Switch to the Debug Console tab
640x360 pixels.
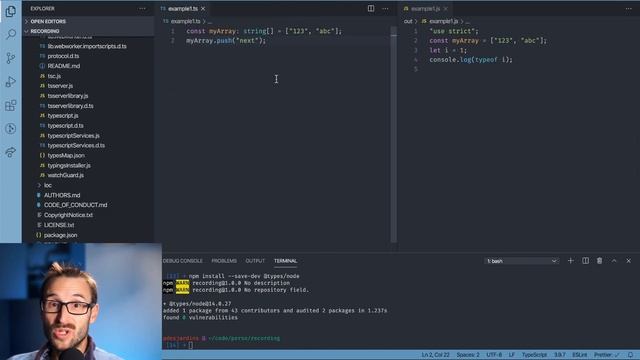pos(182,261)
